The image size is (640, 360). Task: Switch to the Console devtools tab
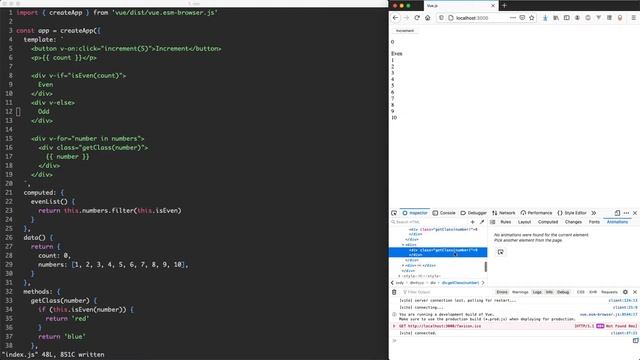(444, 213)
